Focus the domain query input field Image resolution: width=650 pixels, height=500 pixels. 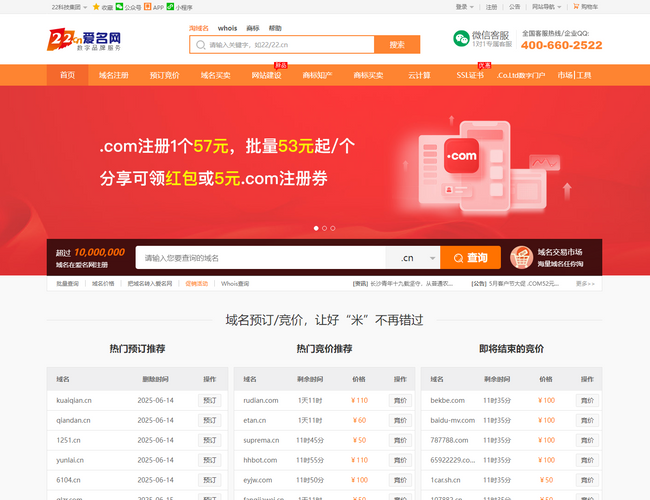[260, 258]
